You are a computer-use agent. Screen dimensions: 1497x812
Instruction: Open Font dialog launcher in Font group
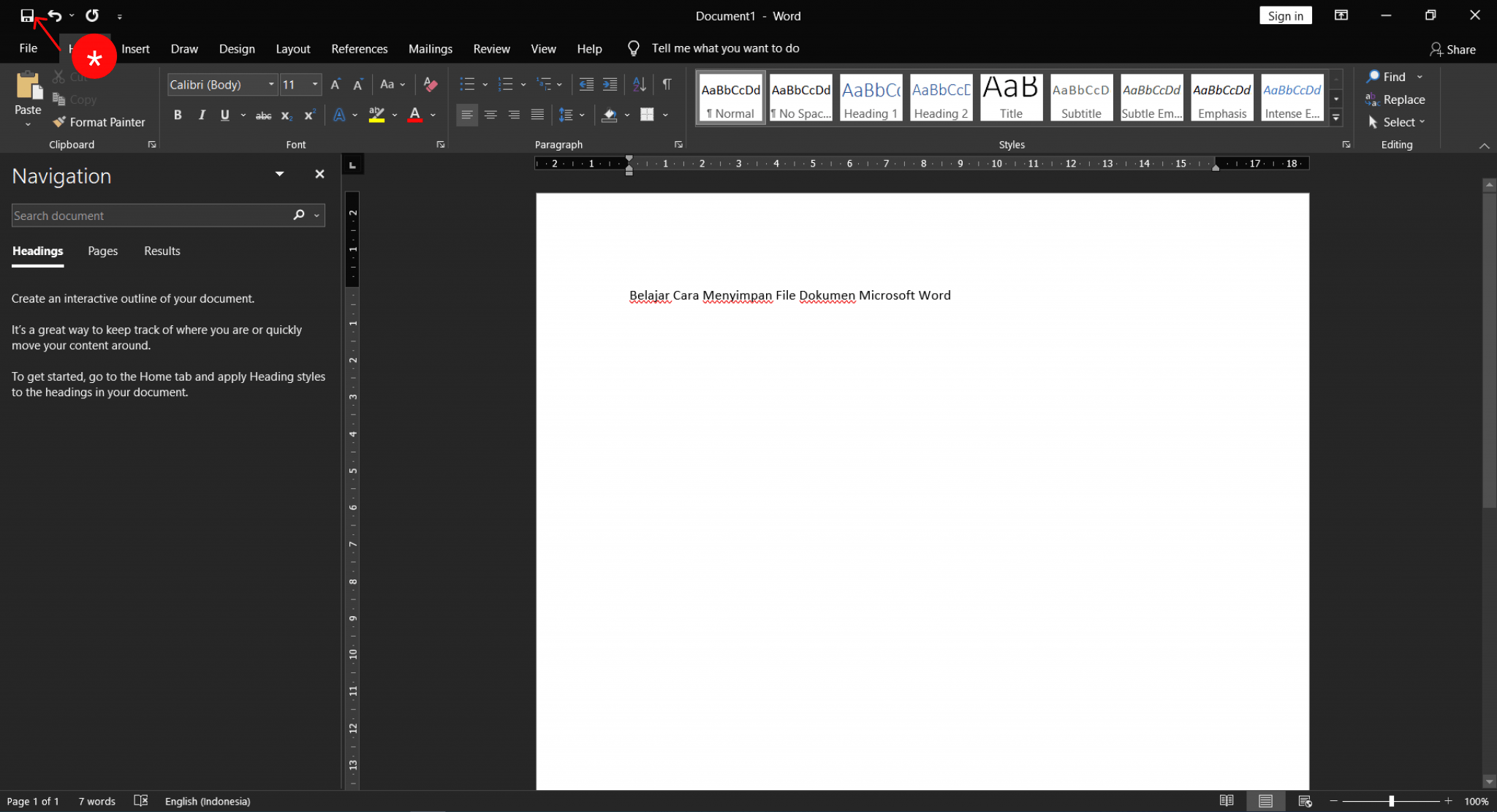coord(441,145)
